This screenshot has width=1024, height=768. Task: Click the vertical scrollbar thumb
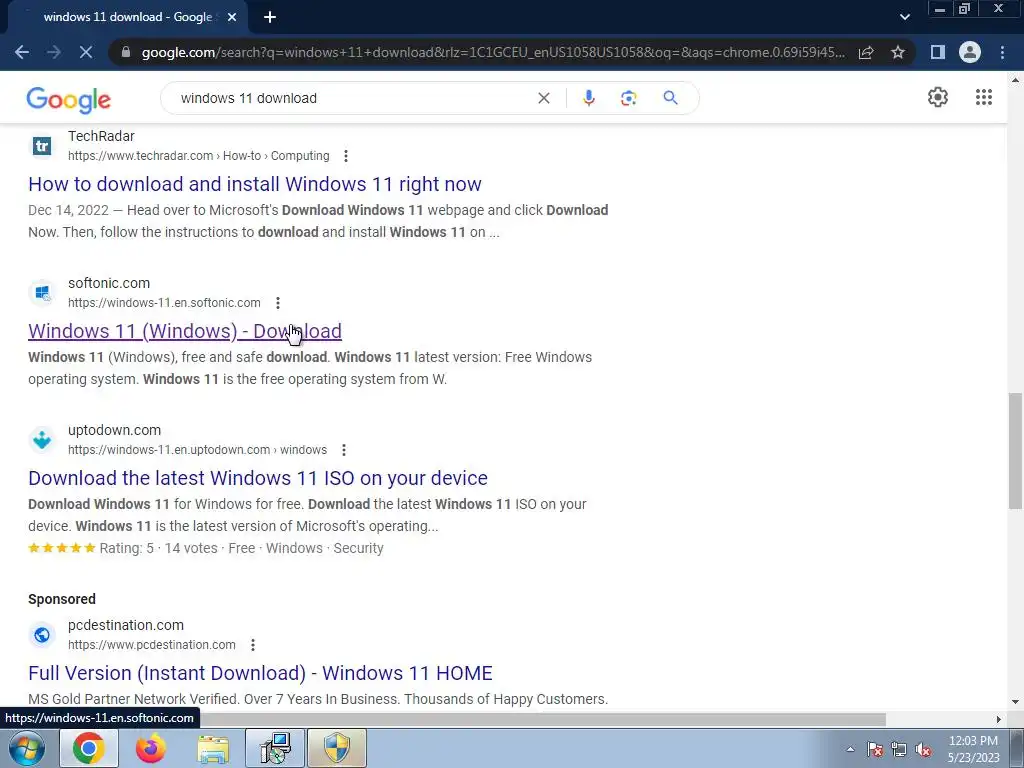click(1016, 451)
